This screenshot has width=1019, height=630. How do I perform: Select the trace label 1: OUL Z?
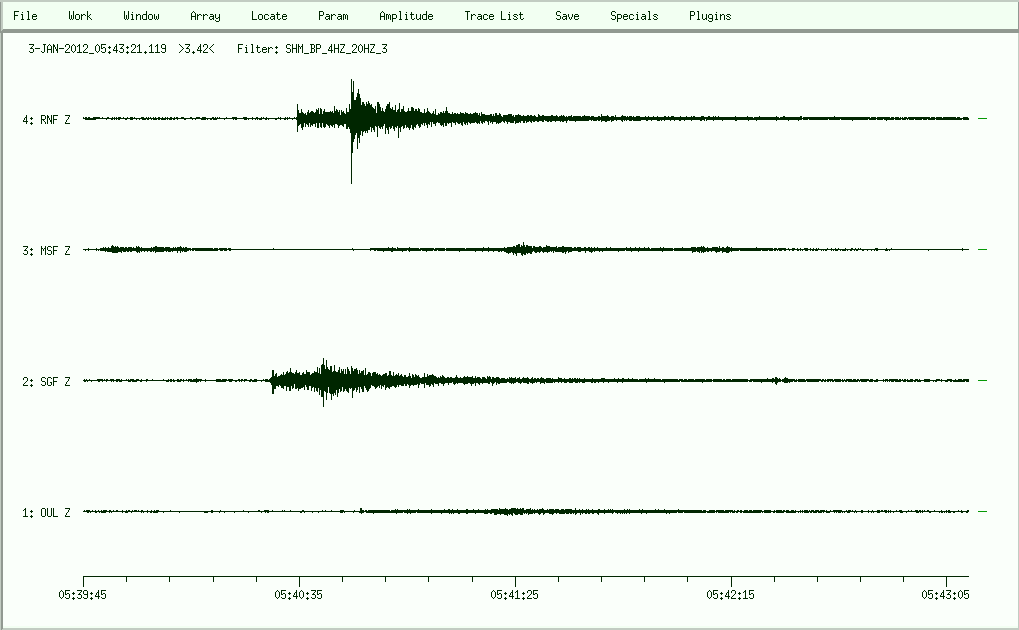pos(46,513)
